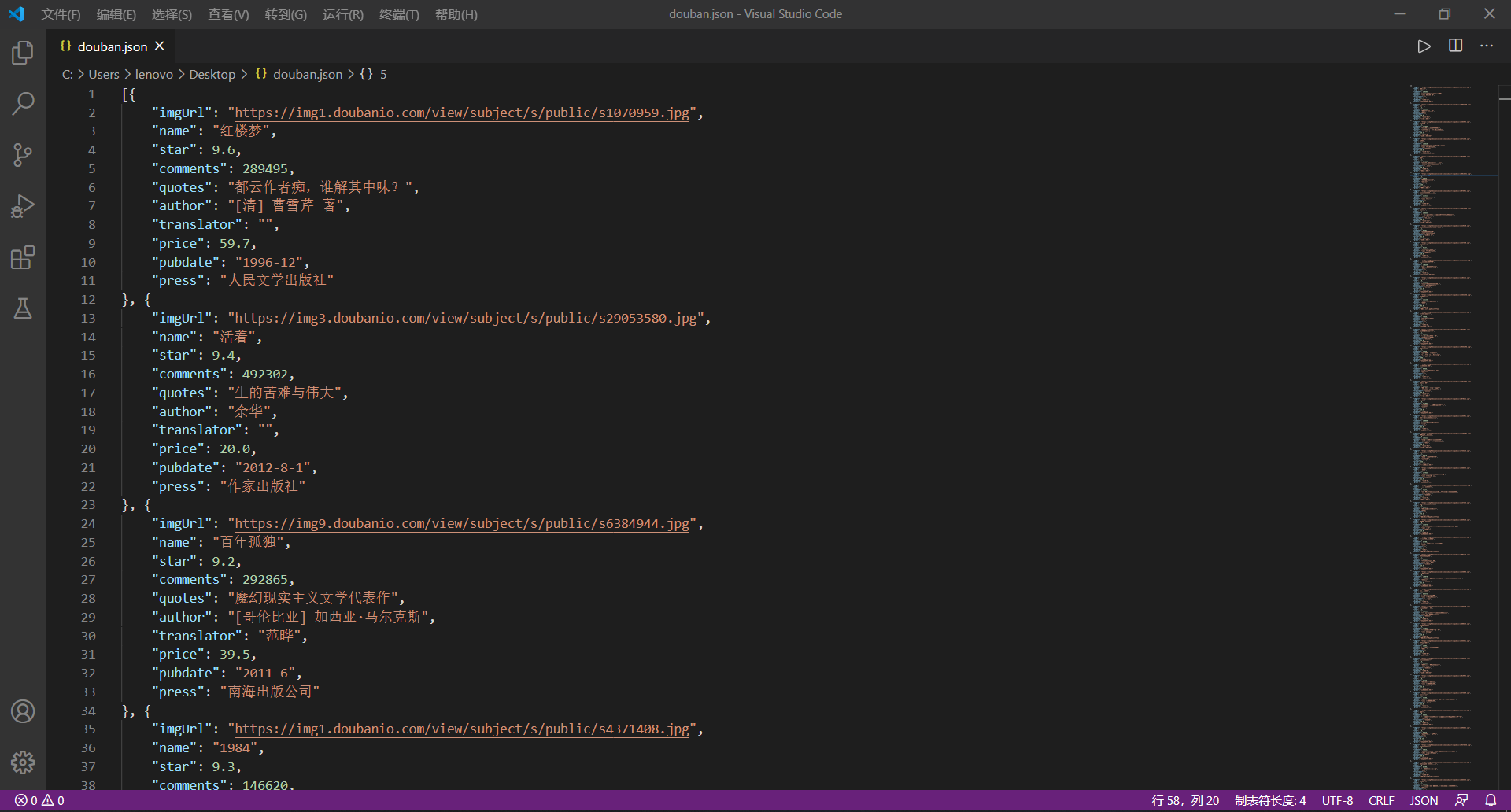Click the feedback icon in status bar
1511x812 pixels.
point(1461,800)
